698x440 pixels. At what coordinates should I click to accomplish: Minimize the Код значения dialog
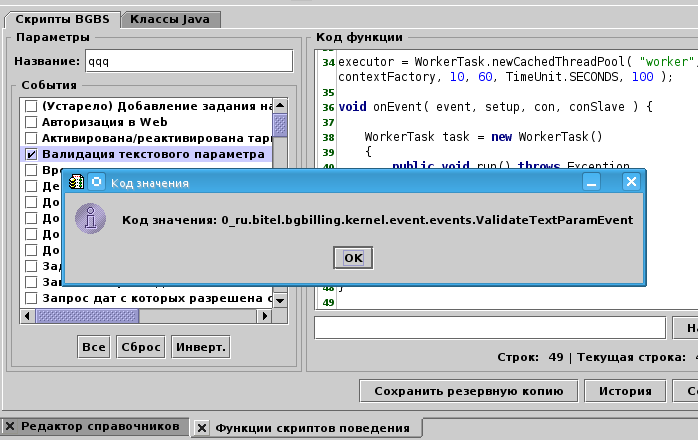pyautogui.click(x=592, y=182)
